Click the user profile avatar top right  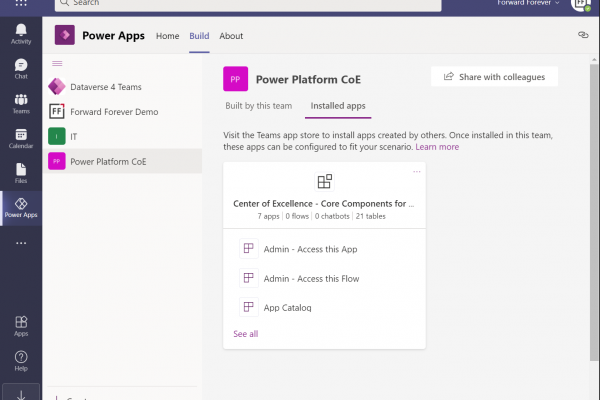coord(581,4)
